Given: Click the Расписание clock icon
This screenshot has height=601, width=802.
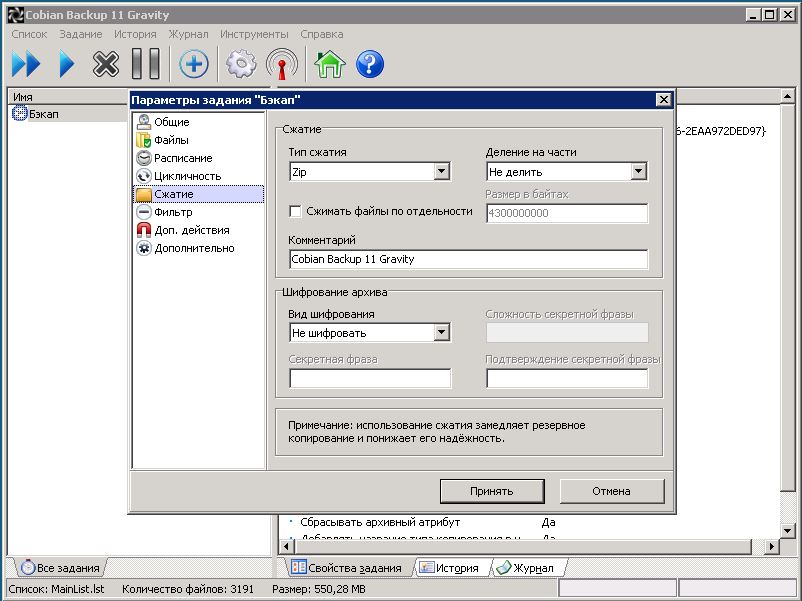Looking at the screenshot, I should [144, 158].
